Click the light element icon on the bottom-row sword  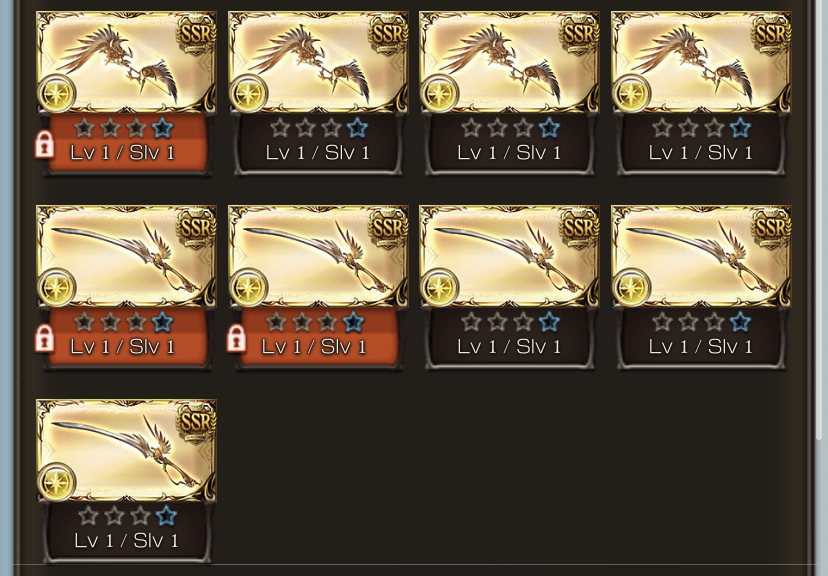pyautogui.click(x=57, y=481)
